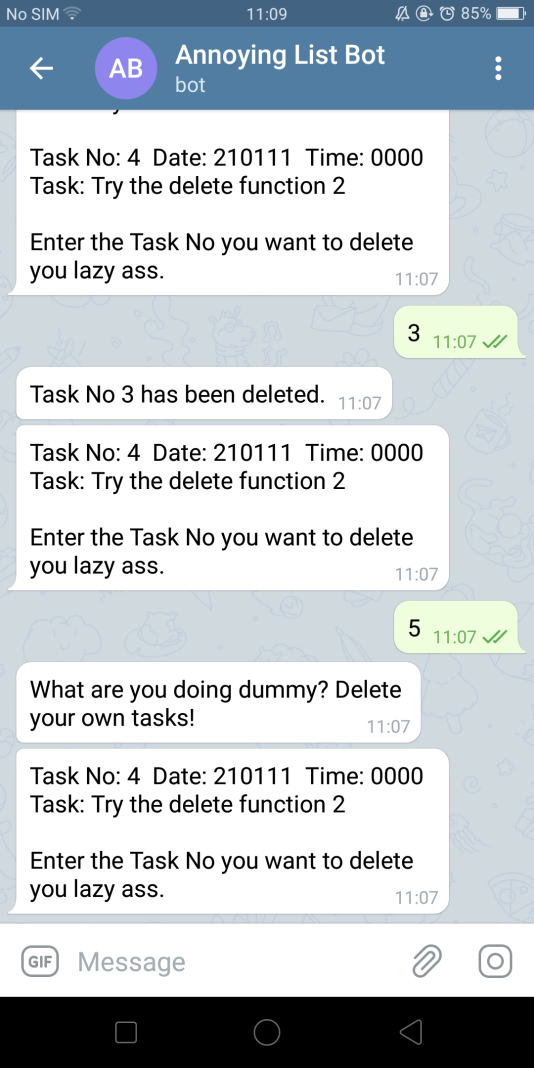Tap the camera icon in the message bar
This screenshot has width=534, height=1068.
click(x=495, y=961)
